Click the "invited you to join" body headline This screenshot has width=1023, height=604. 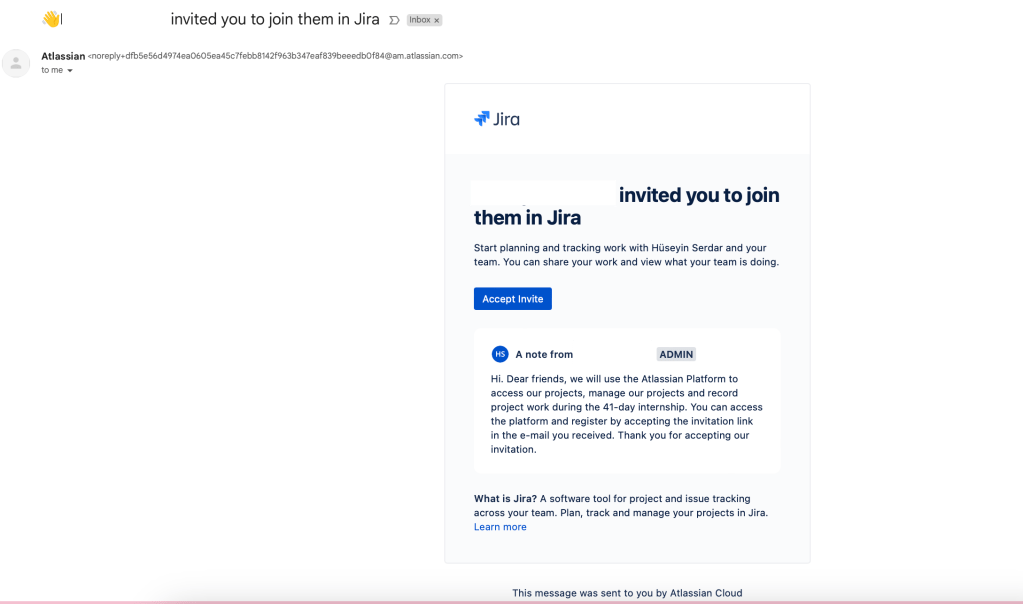click(x=698, y=195)
